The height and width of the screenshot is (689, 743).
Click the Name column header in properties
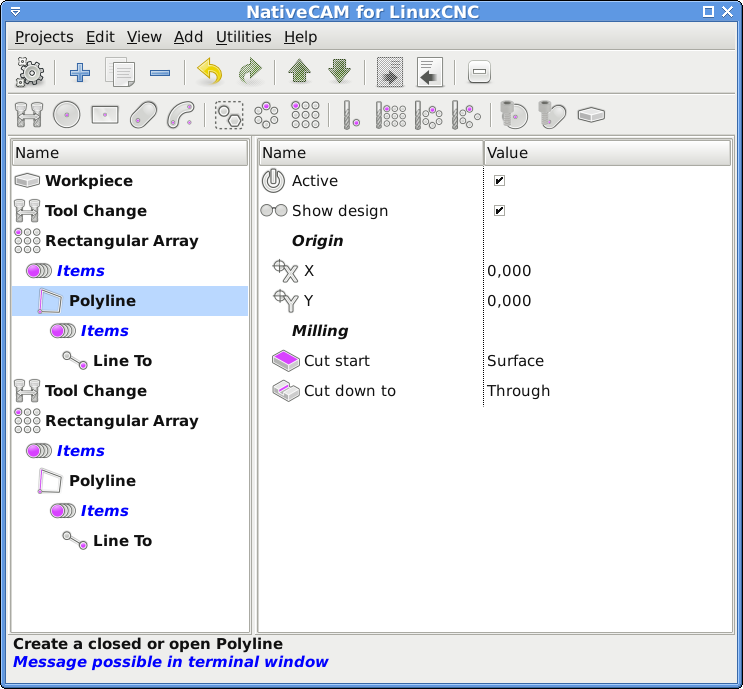pyautogui.click(x=371, y=153)
